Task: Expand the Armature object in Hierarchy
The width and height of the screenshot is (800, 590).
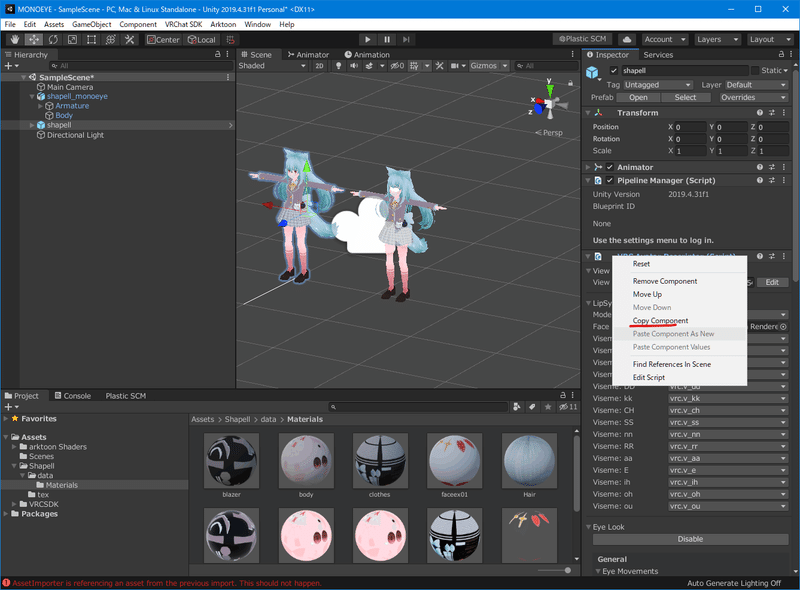Action: 41,106
